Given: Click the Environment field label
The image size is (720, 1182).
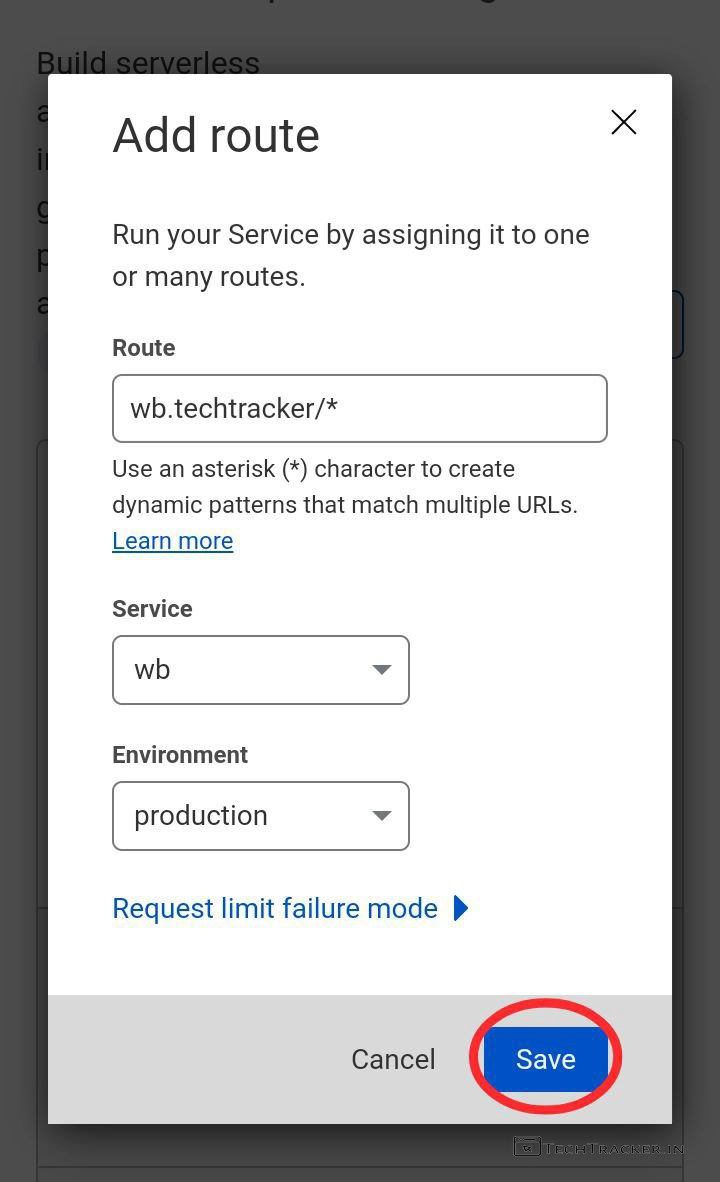Looking at the screenshot, I should 180,755.
